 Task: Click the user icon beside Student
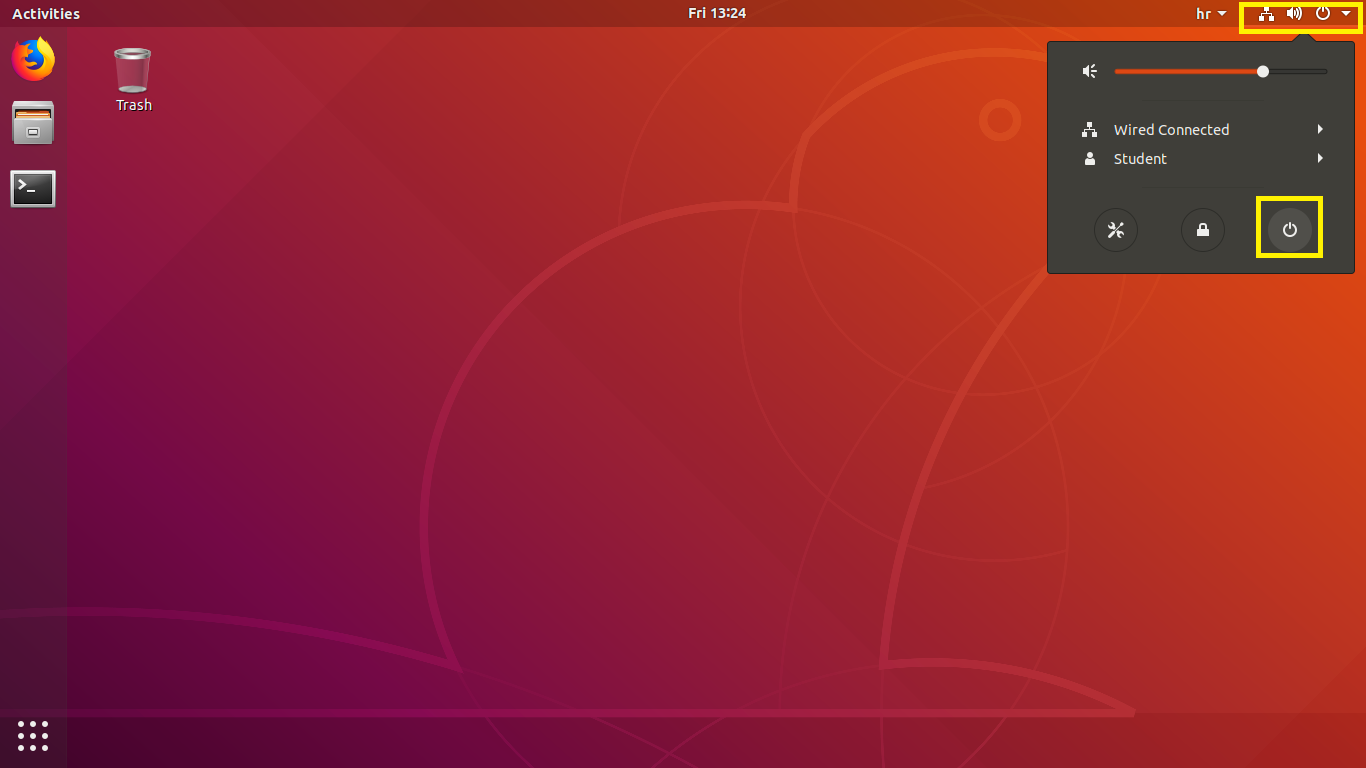coord(1090,159)
